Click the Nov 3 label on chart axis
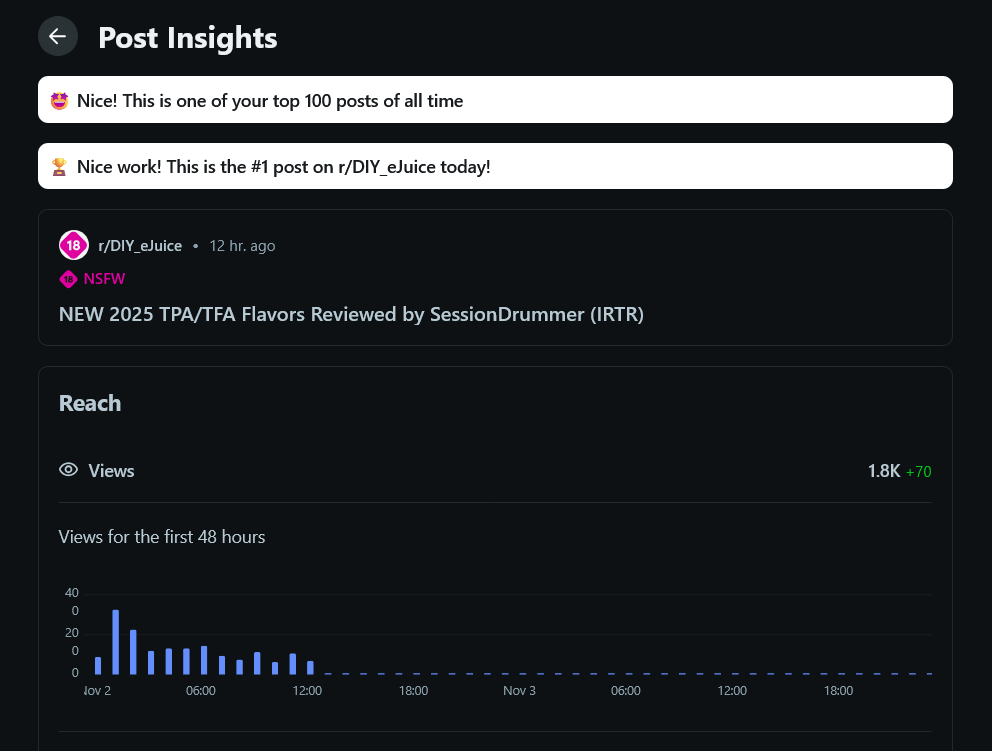 click(x=519, y=691)
